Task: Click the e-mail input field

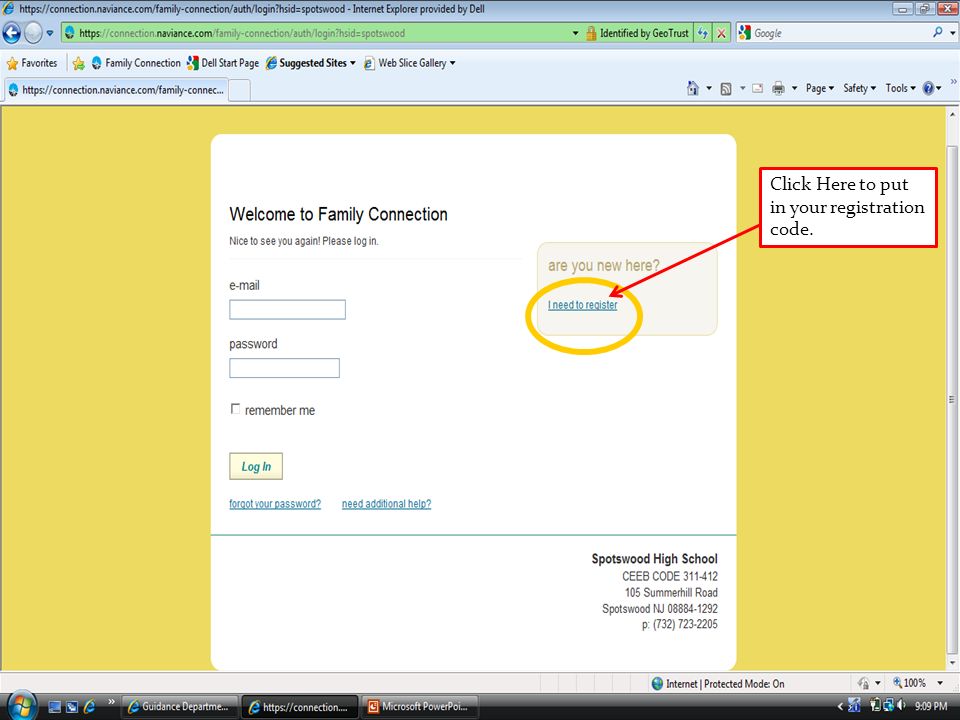Action: coord(287,310)
